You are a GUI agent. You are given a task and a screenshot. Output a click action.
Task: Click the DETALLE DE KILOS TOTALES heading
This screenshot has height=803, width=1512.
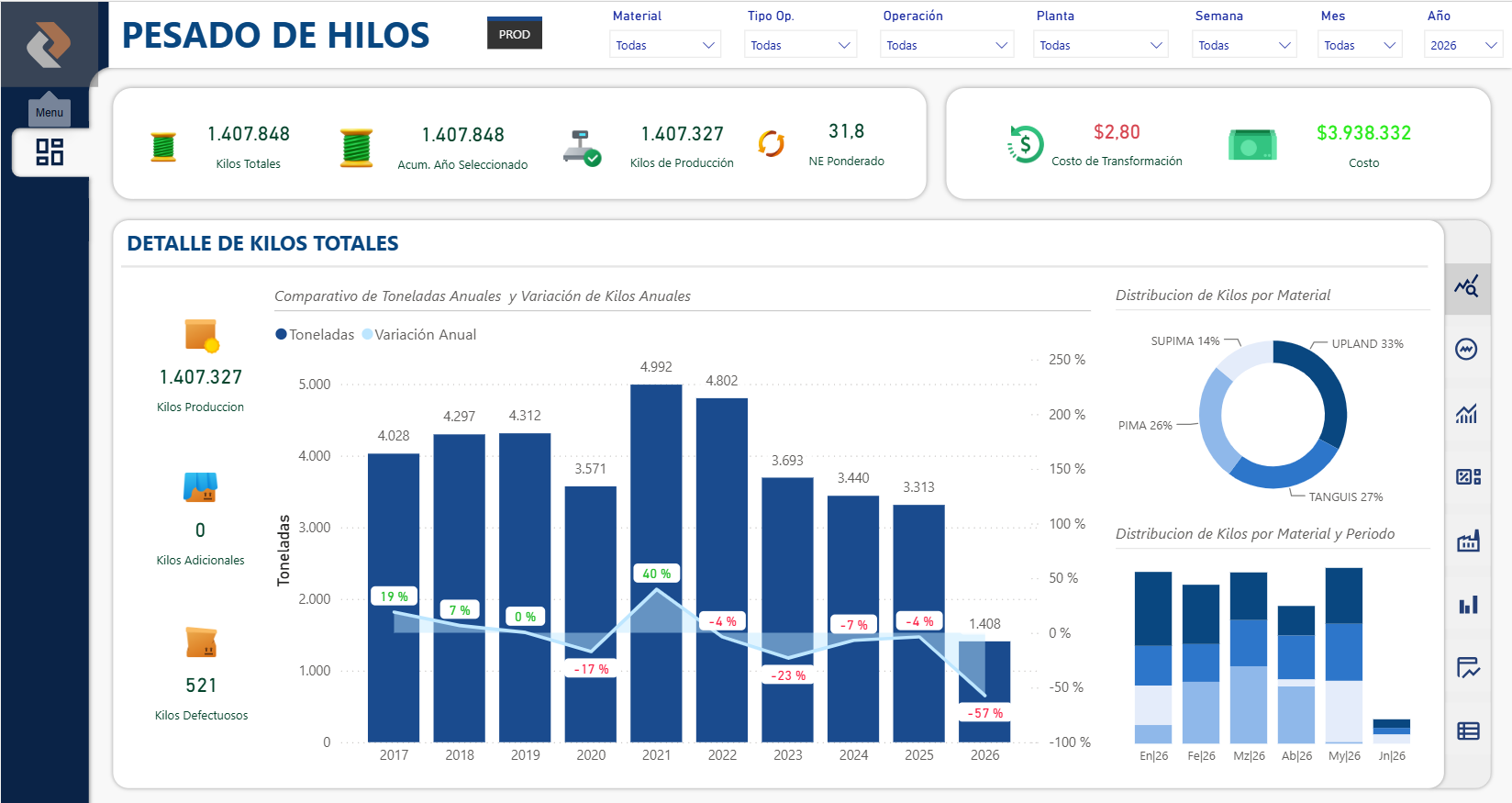pos(262,243)
